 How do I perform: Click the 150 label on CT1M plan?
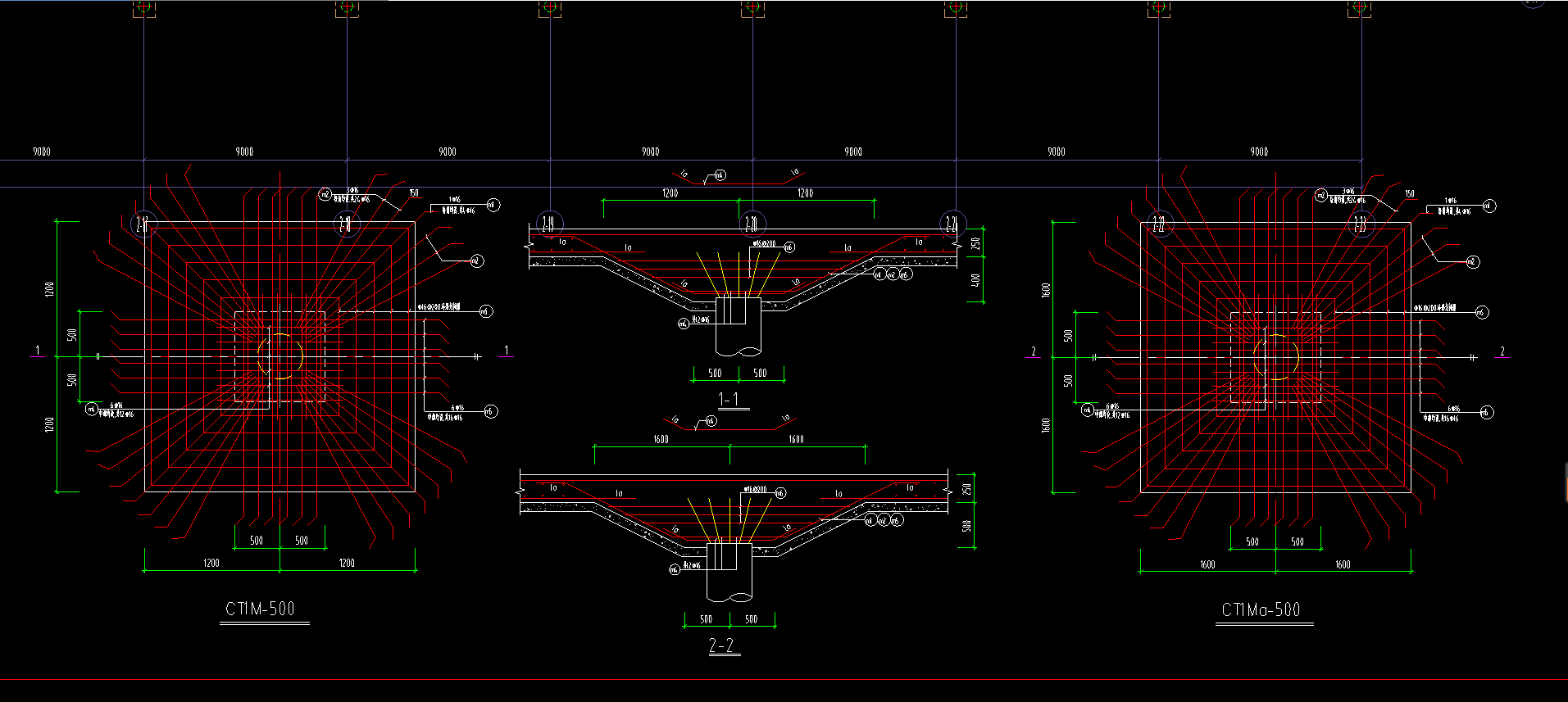coord(414,193)
